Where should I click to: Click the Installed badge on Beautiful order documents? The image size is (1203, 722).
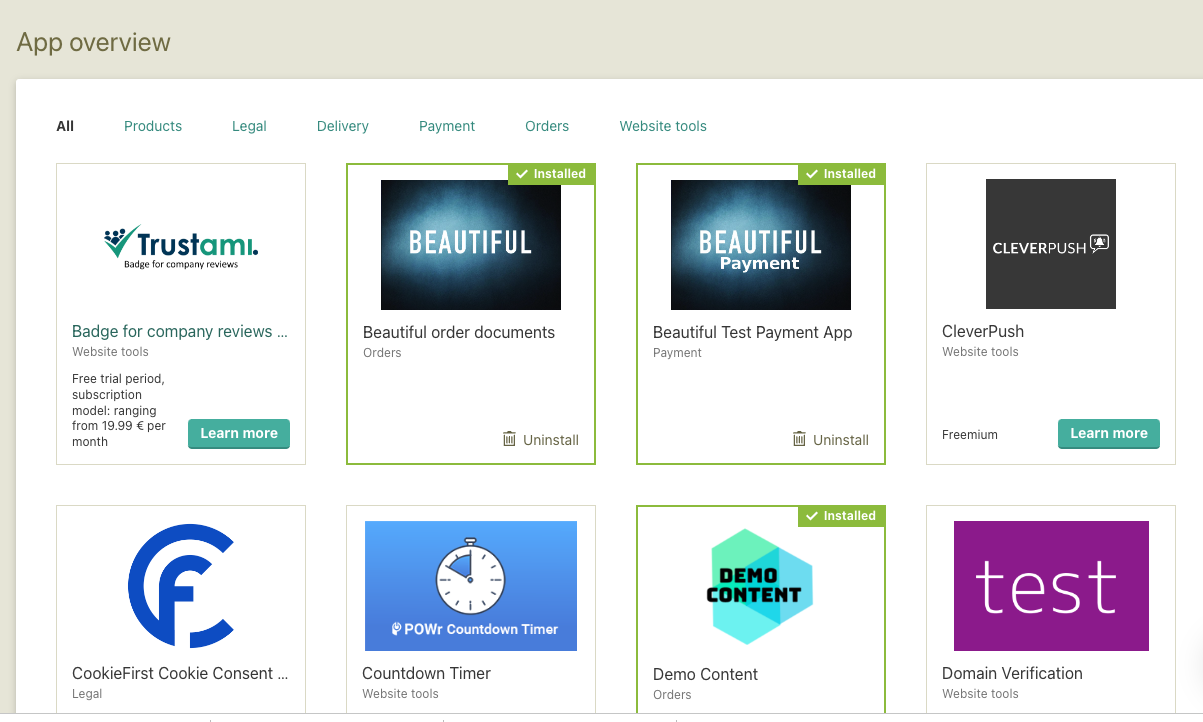(551, 174)
